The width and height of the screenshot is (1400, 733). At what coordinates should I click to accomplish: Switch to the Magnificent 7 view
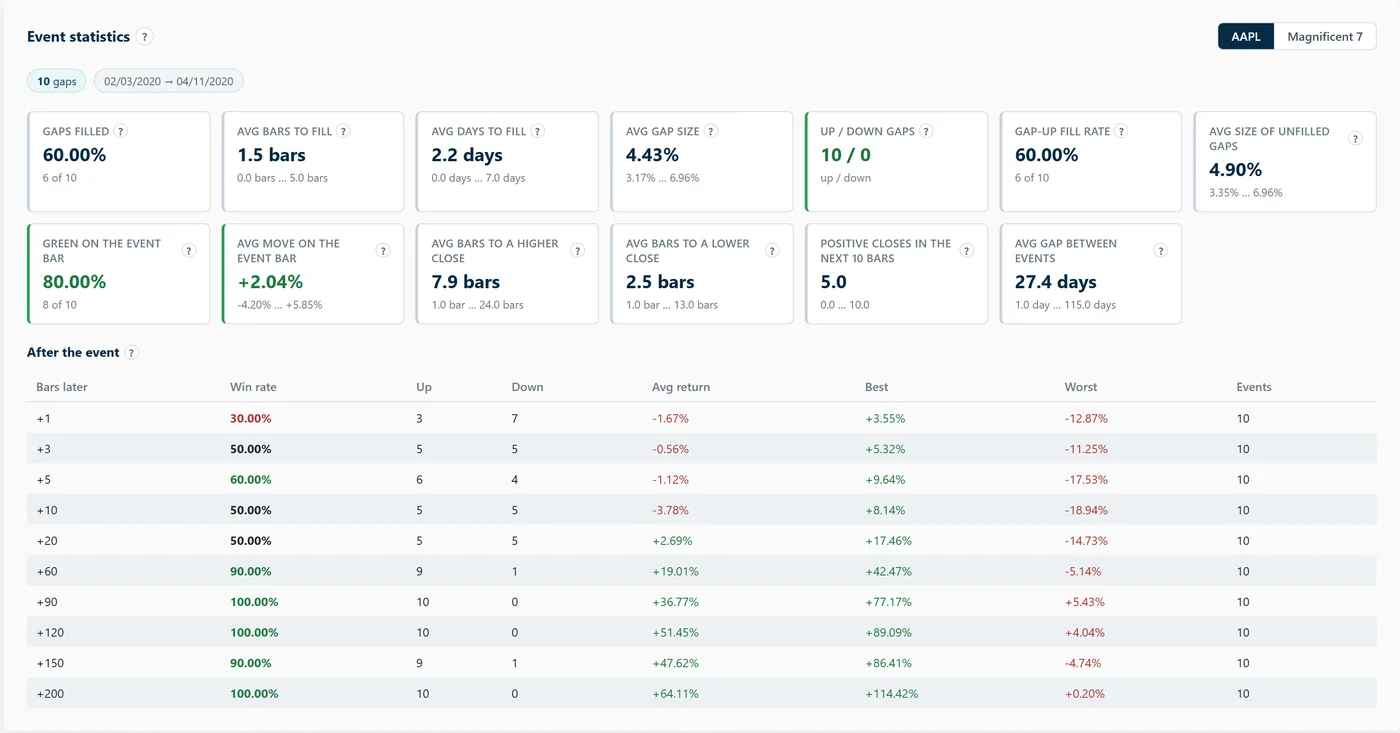point(1325,37)
